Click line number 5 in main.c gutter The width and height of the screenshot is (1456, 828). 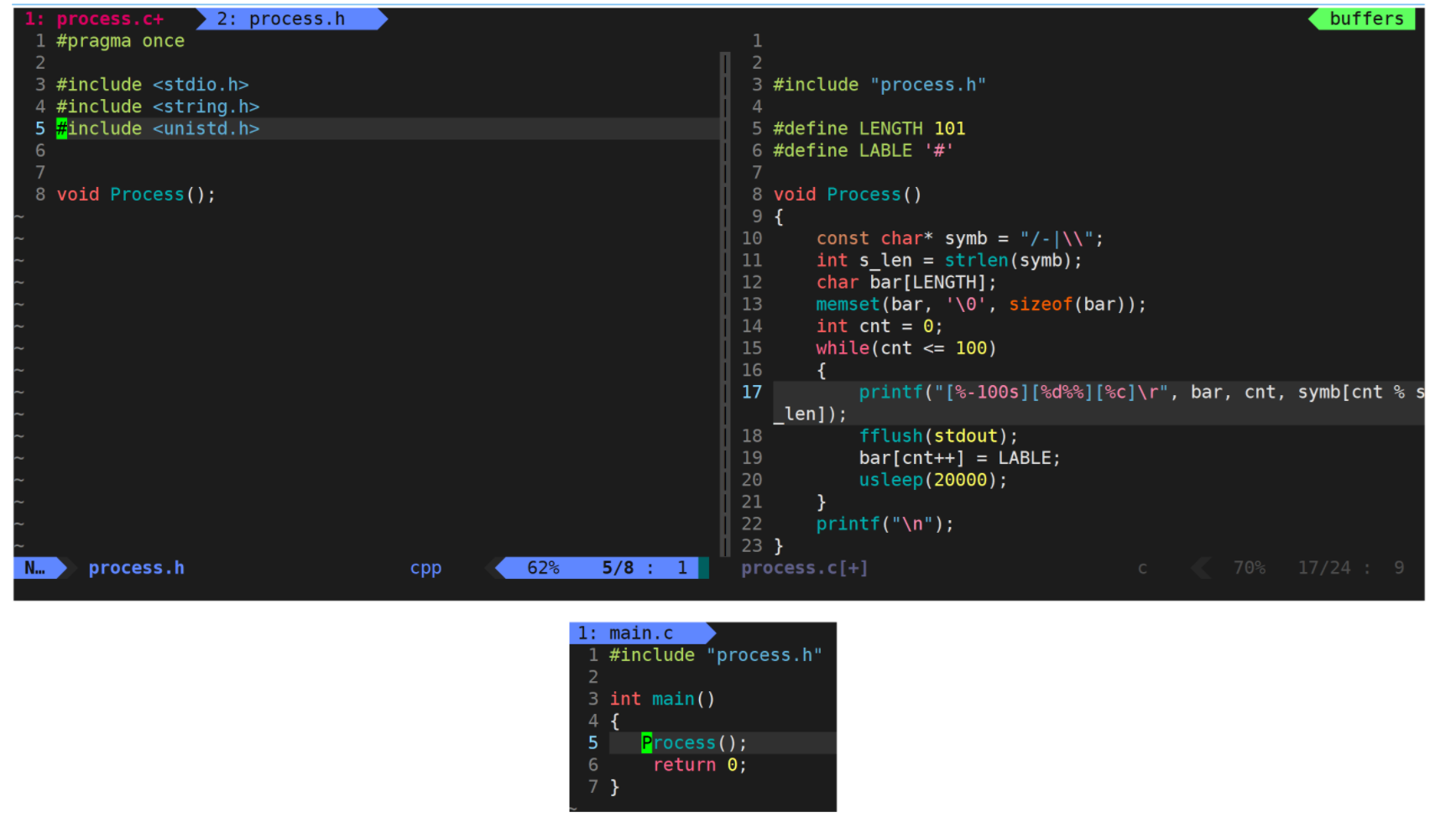(592, 743)
